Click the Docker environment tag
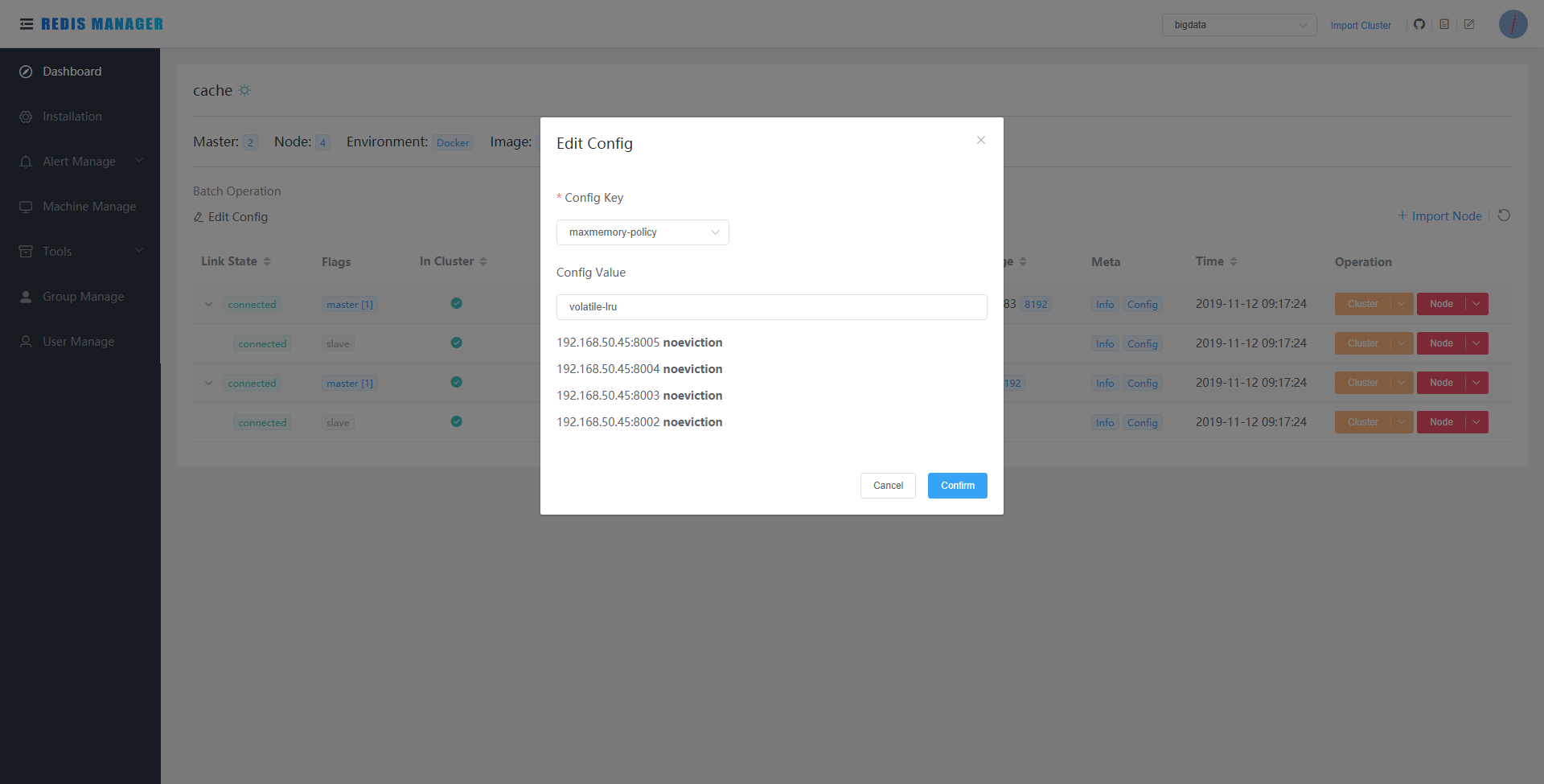Viewport: 1544px width, 784px height. click(x=453, y=143)
